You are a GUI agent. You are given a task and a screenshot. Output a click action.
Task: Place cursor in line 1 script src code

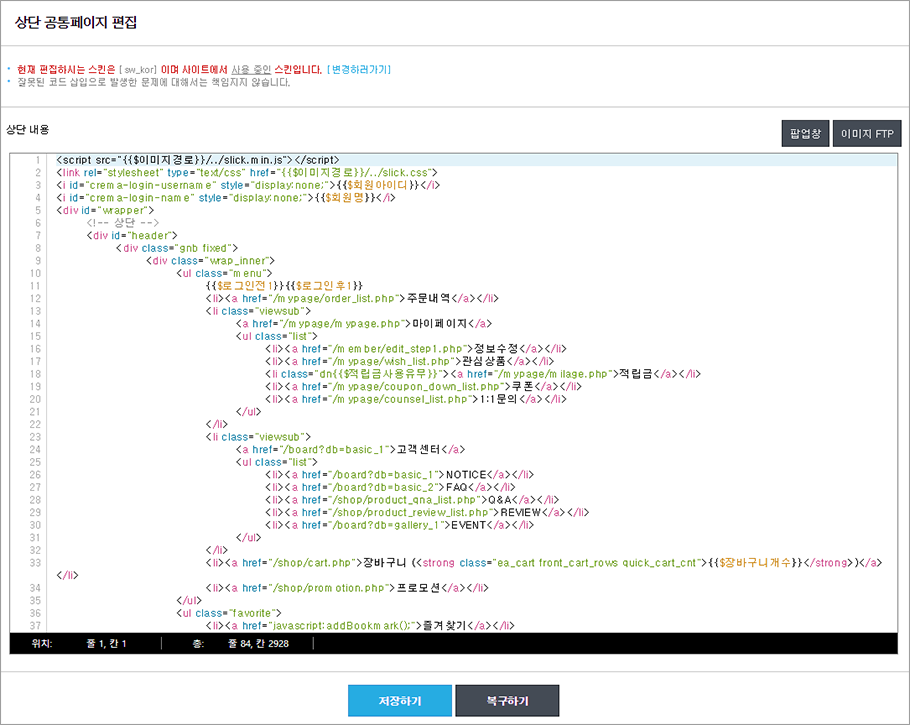pyautogui.click(x=198, y=160)
